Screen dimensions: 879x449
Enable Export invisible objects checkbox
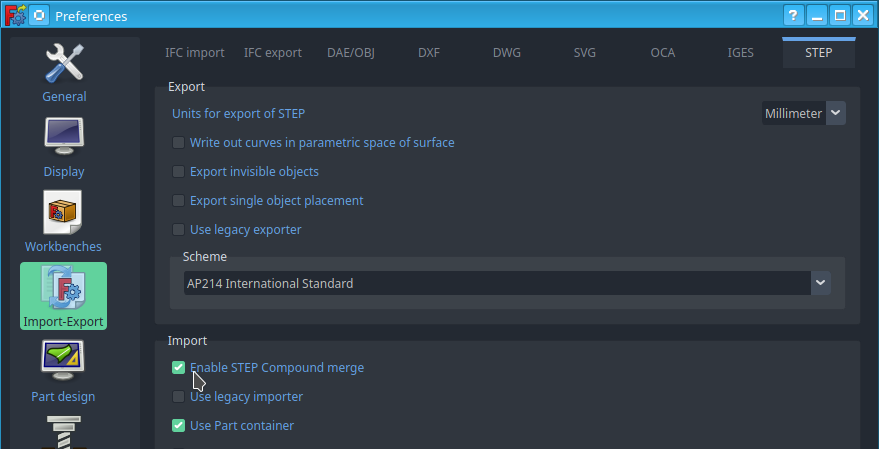[x=178, y=172]
